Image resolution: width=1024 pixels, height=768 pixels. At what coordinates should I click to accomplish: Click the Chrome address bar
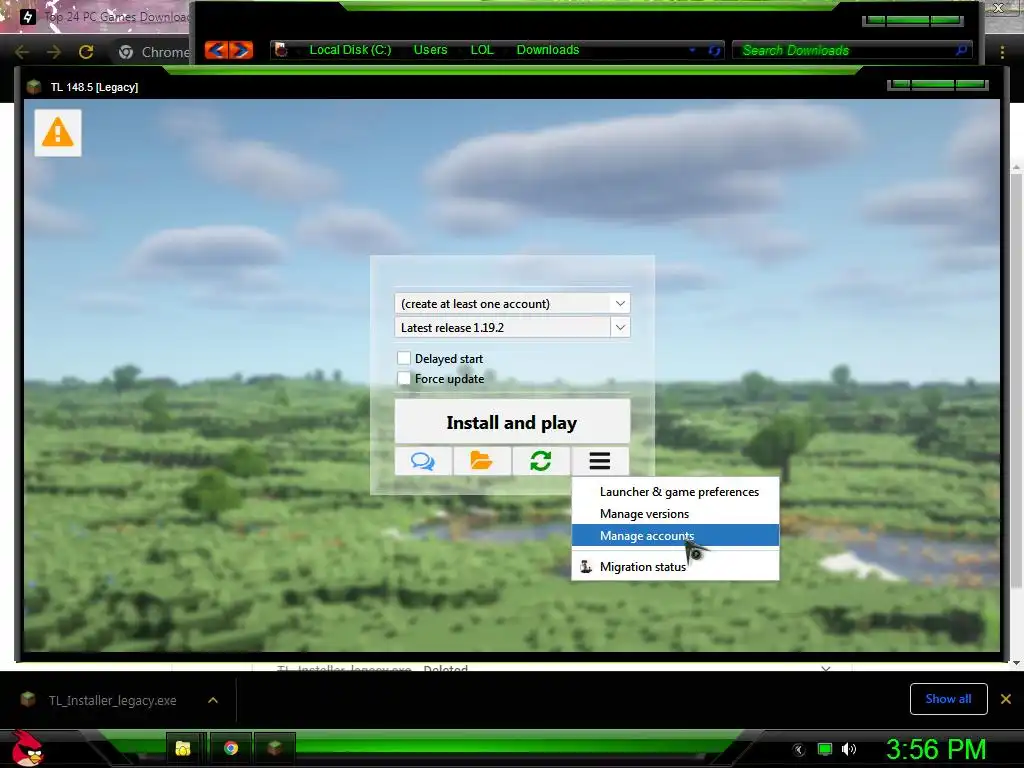(x=153, y=52)
